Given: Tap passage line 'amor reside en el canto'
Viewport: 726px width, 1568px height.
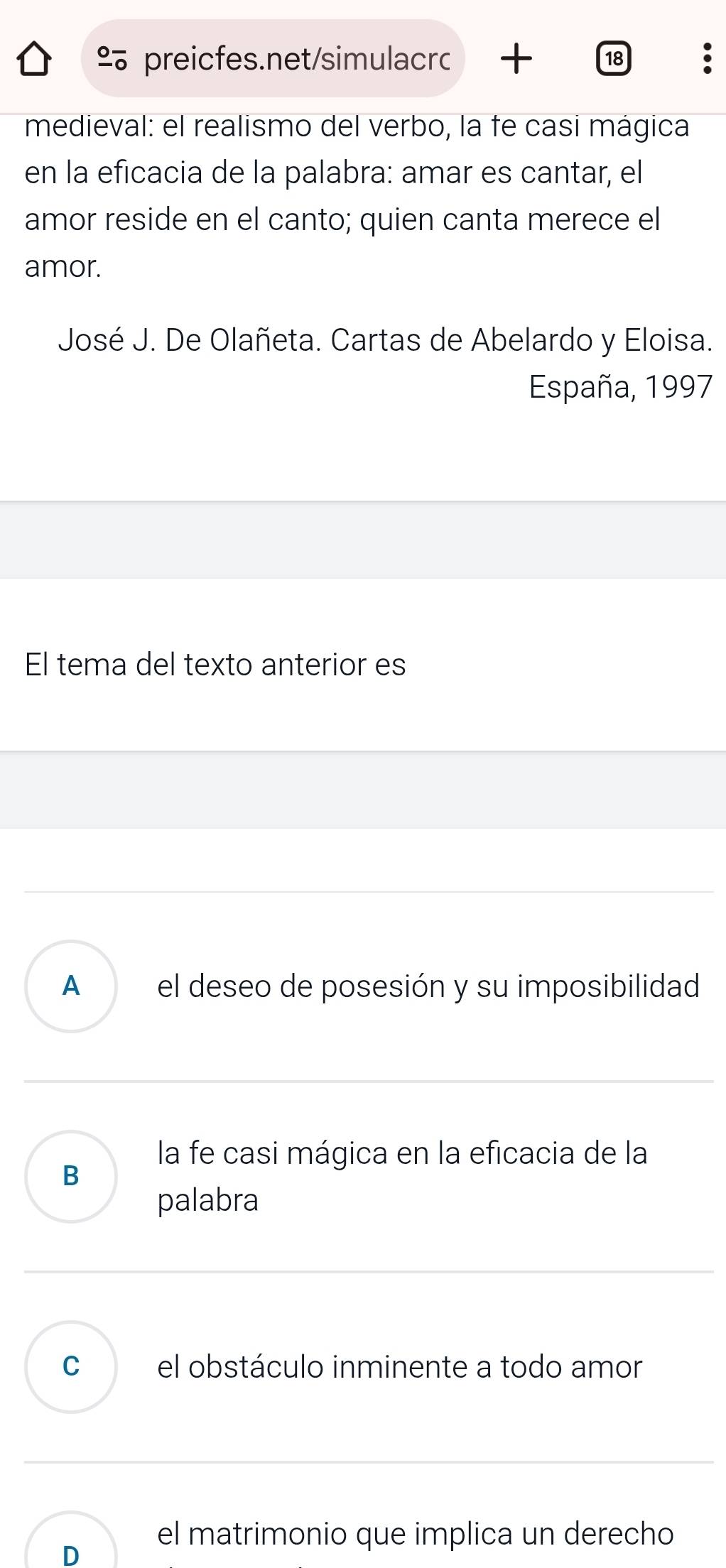Looking at the screenshot, I should [x=342, y=219].
